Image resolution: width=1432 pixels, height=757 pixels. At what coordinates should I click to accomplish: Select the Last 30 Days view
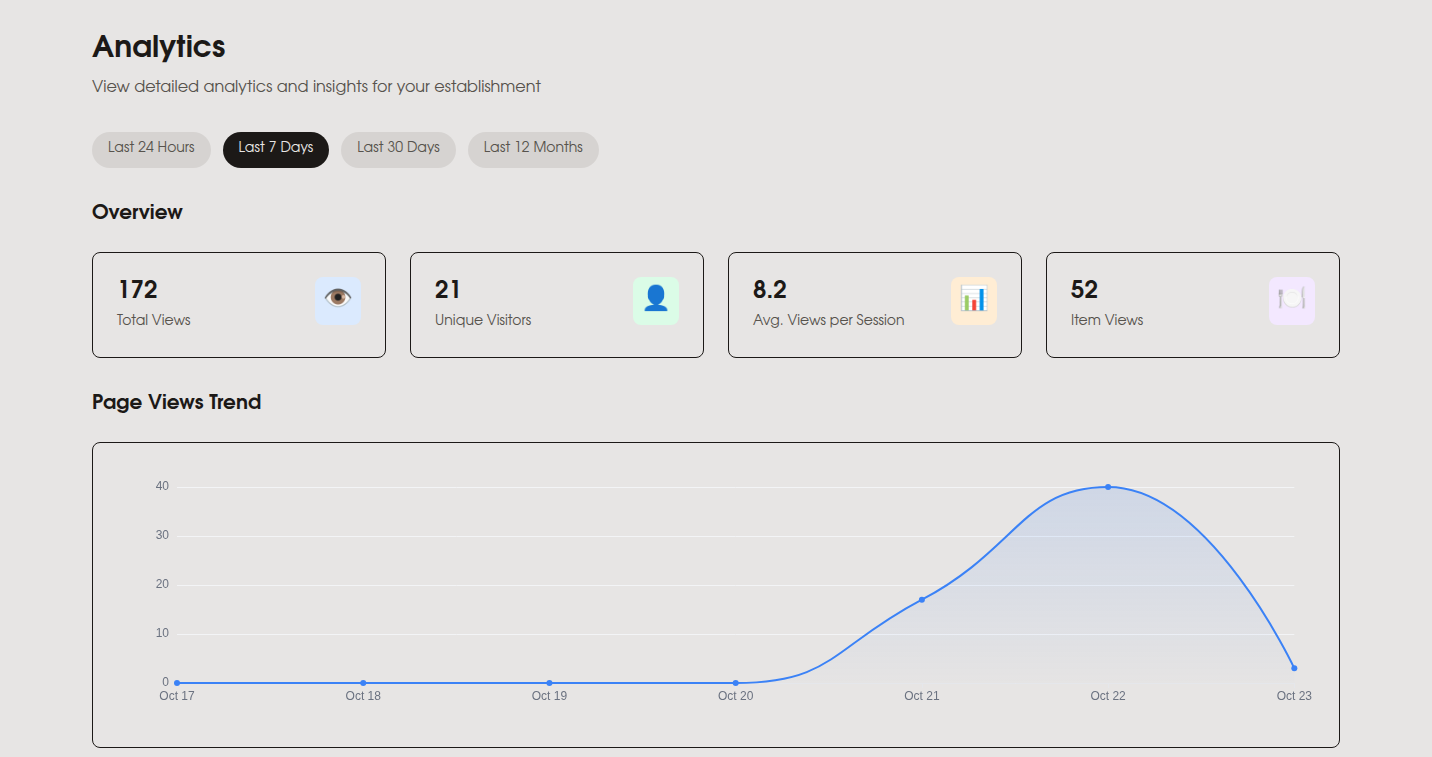point(398,149)
